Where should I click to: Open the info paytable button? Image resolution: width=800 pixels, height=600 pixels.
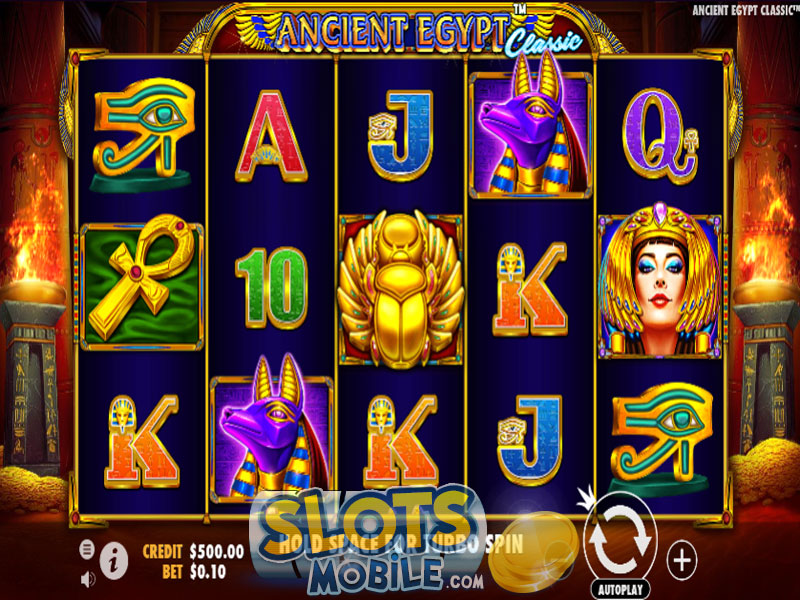[x=114, y=560]
